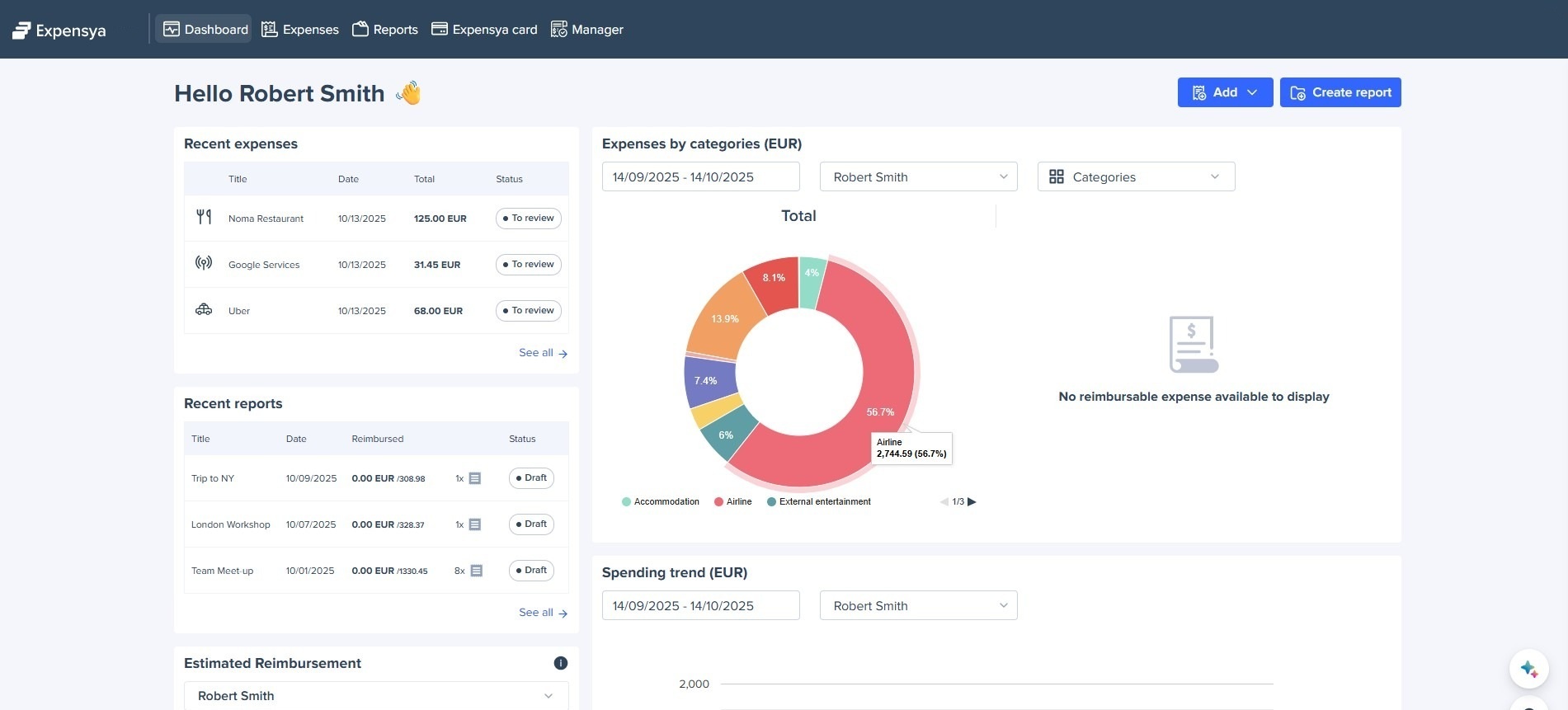Click the teal 6% chart slice
This screenshot has height=710, width=1568.
727,433
